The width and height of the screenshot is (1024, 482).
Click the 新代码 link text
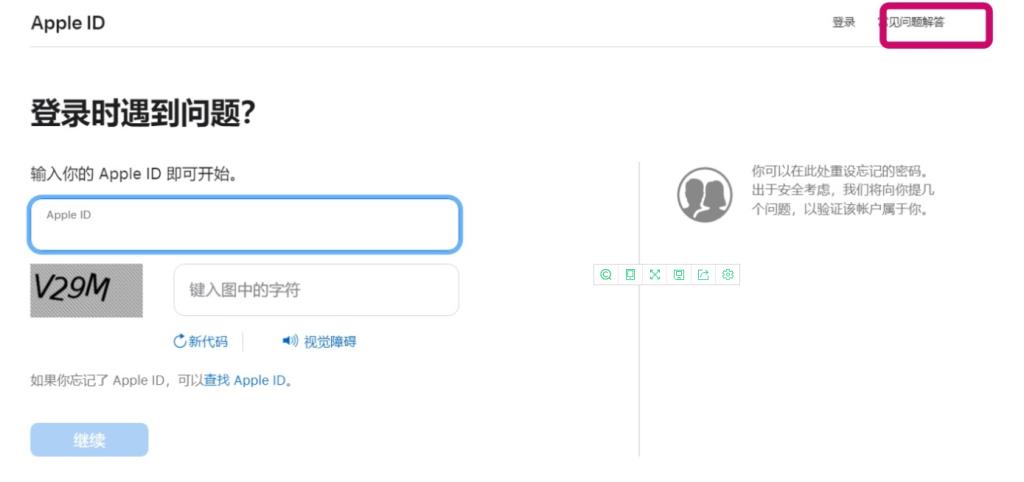point(208,342)
